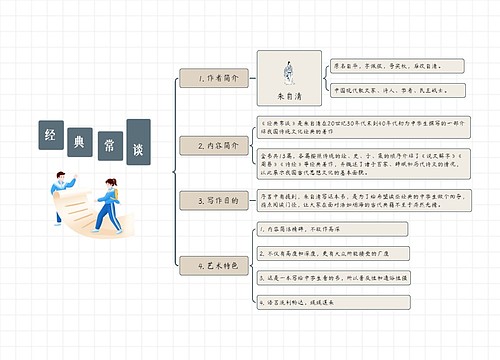Select the two students with scroll illustration

(x=92, y=203)
